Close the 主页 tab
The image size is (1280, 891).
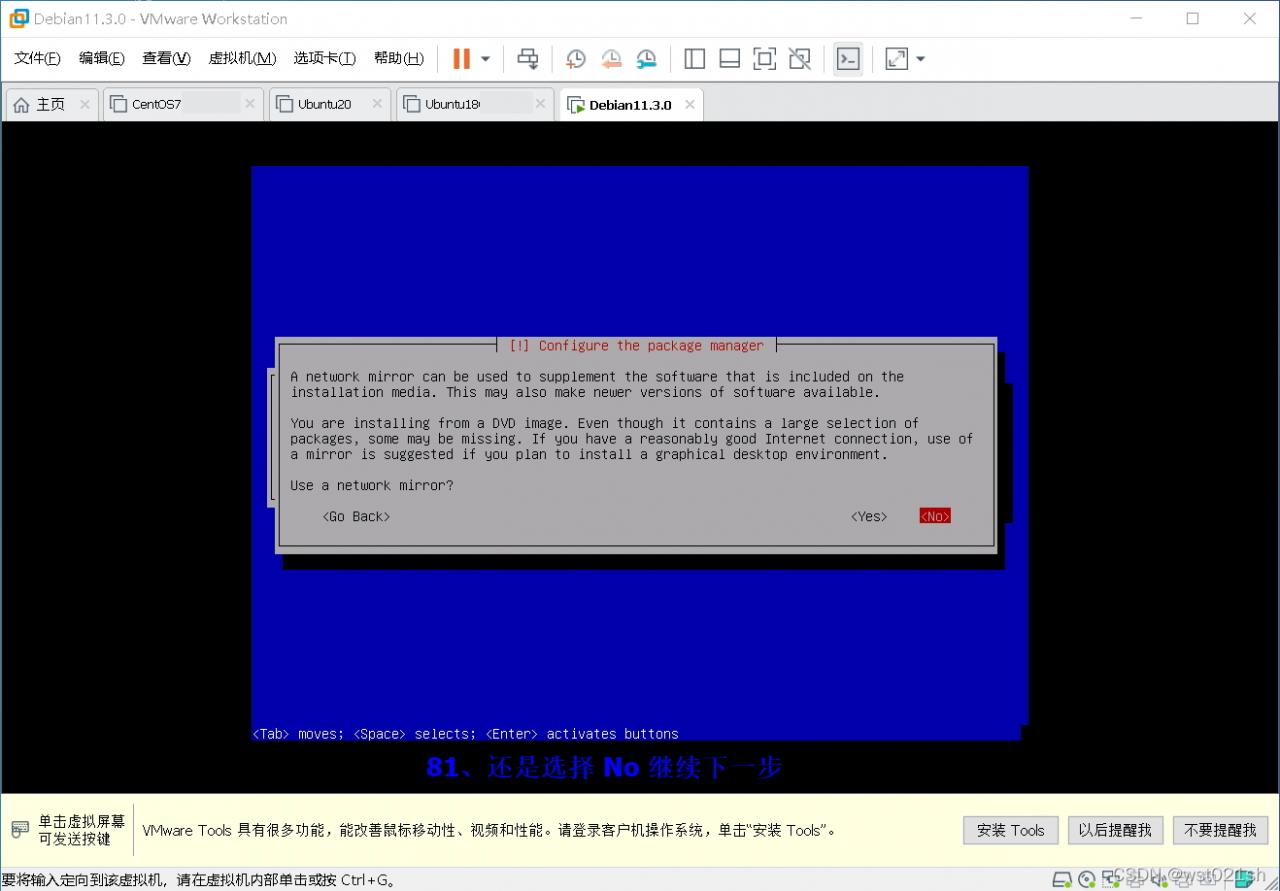click(84, 104)
